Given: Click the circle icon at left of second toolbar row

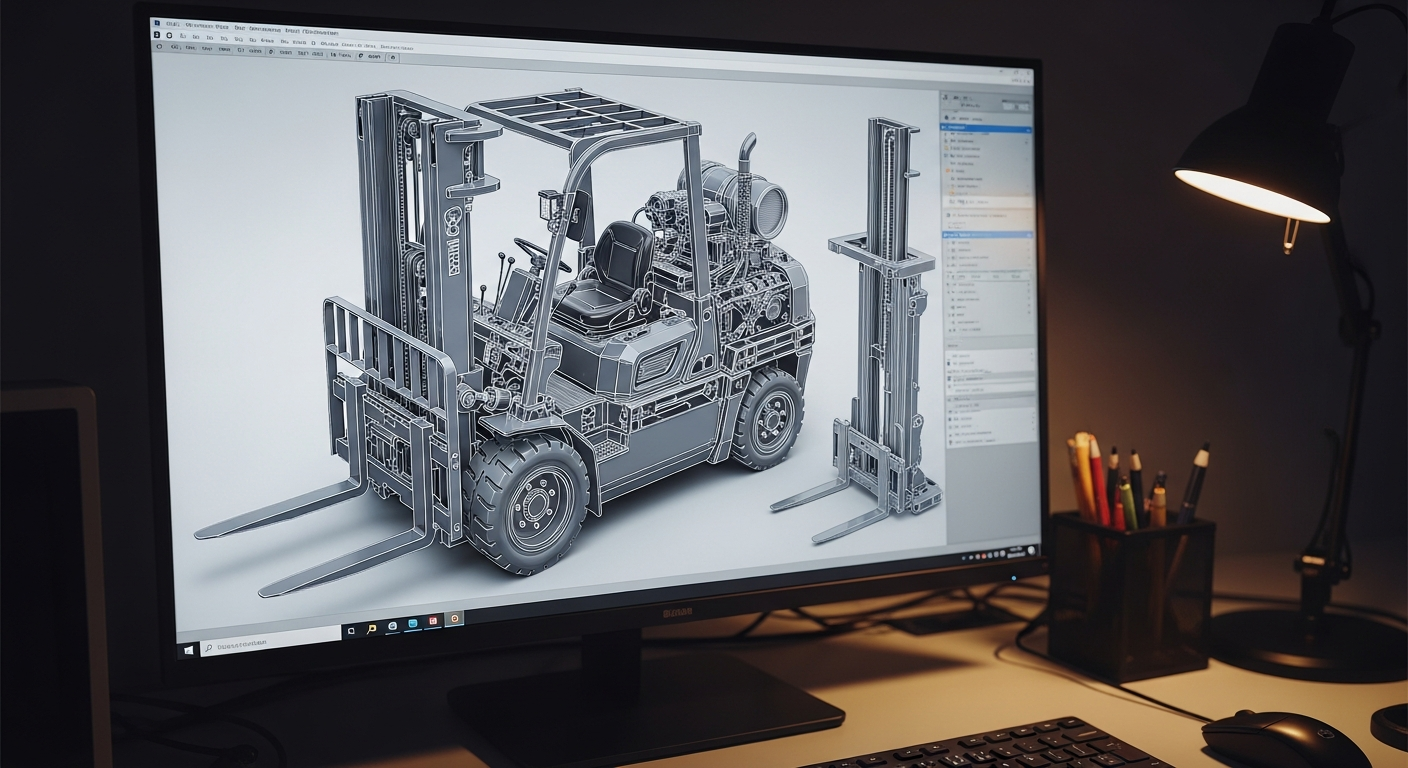Looking at the screenshot, I should tap(158, 46).
